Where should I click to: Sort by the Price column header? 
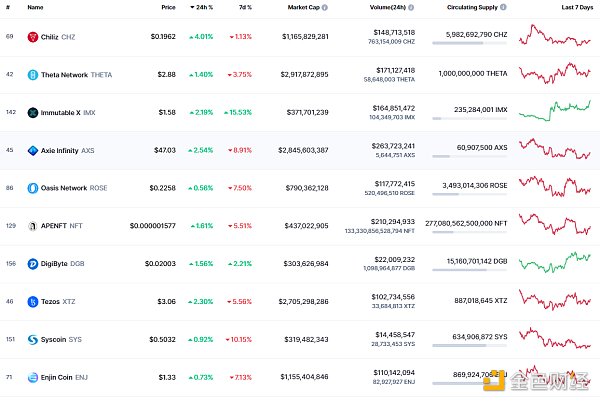[168, 7]
